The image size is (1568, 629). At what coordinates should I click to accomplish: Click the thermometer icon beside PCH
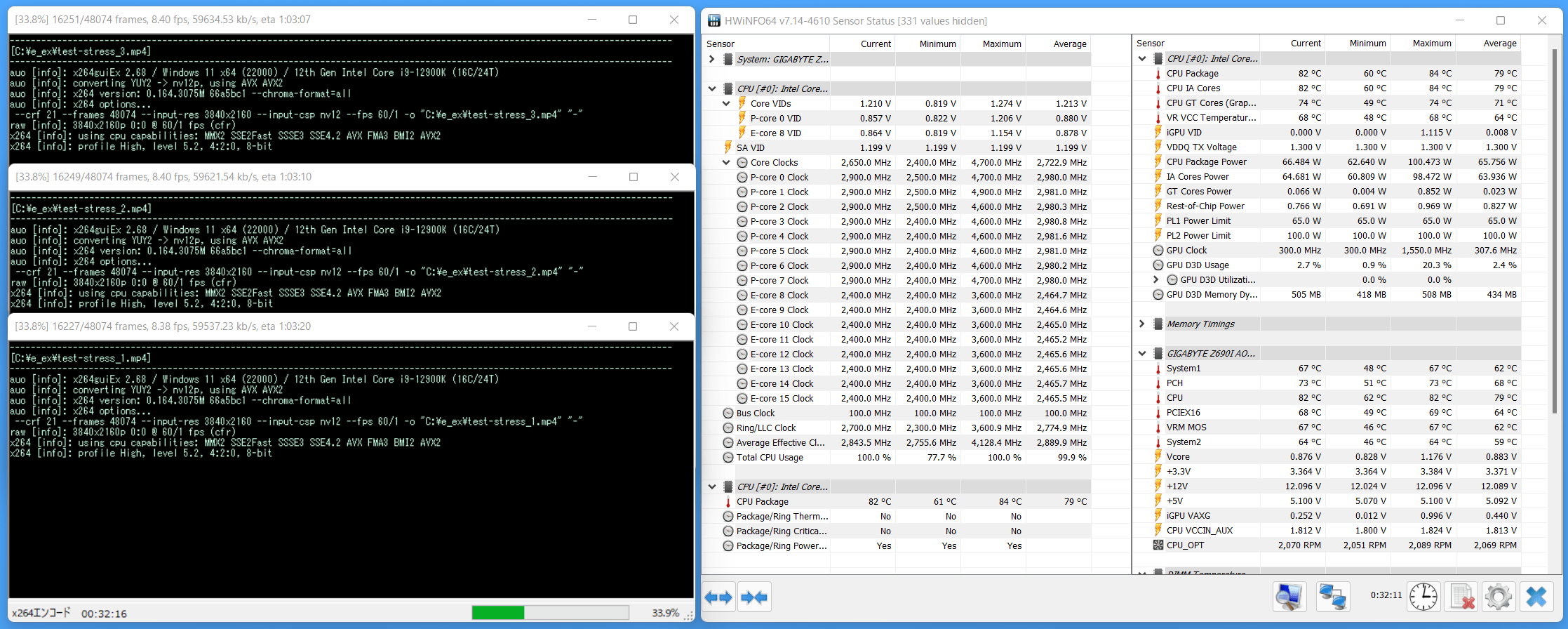pyautogui.click(x=1158, y=383)
